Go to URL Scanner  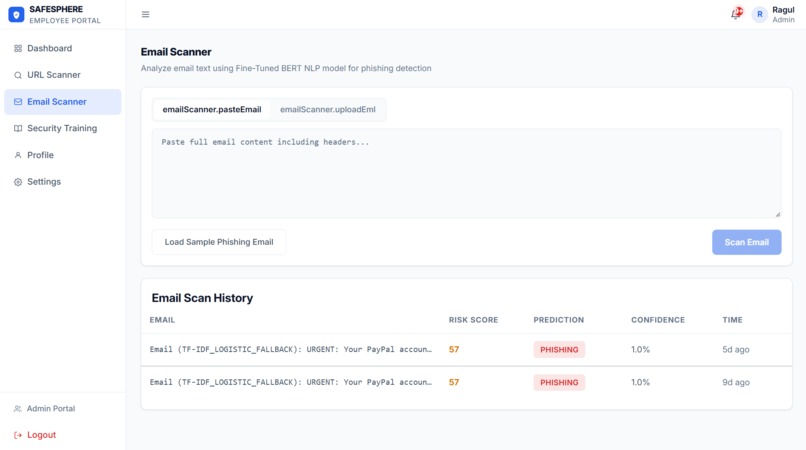click(63, 75)
